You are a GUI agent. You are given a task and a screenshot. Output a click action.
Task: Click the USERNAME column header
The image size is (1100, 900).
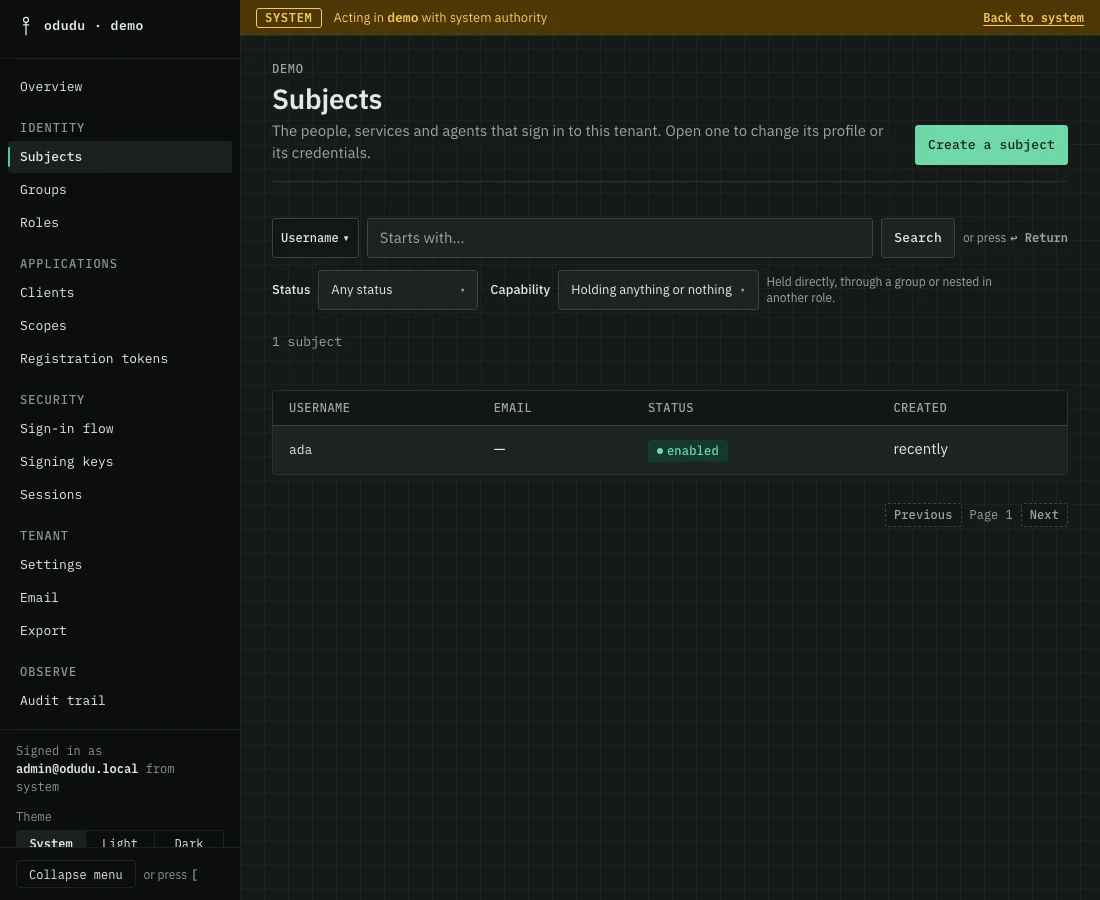(319, 408)
